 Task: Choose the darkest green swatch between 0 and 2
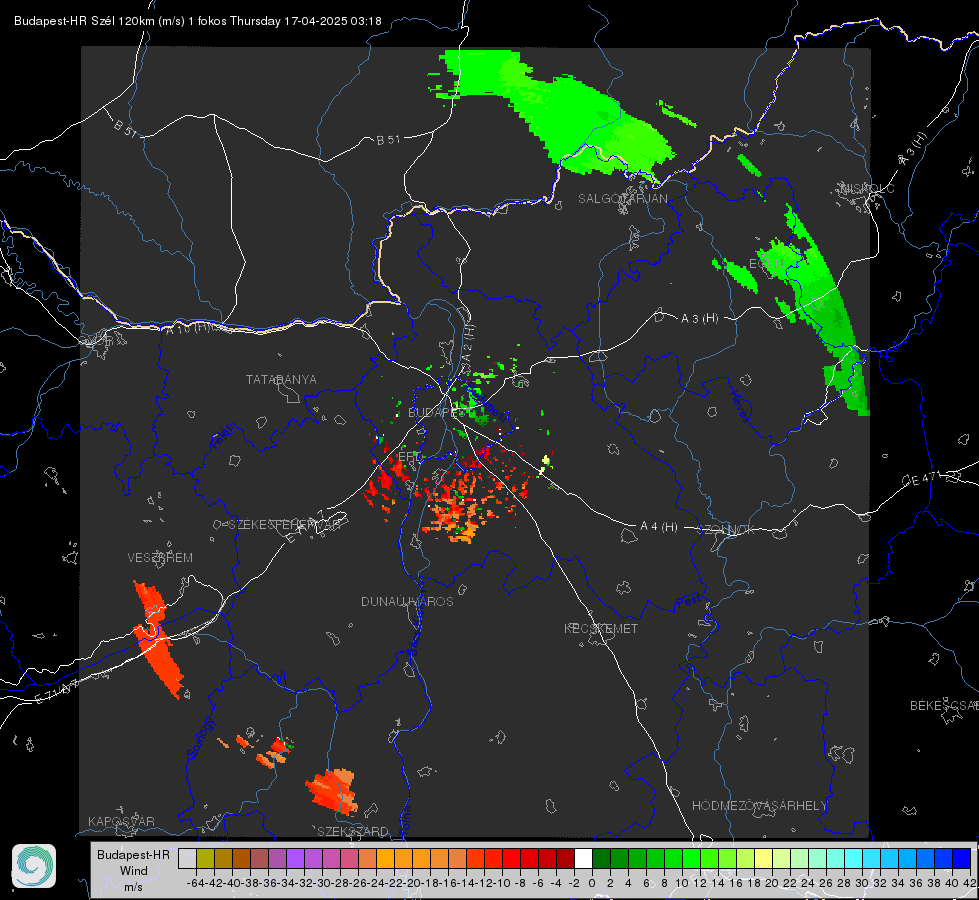click(x=601, y=858)
